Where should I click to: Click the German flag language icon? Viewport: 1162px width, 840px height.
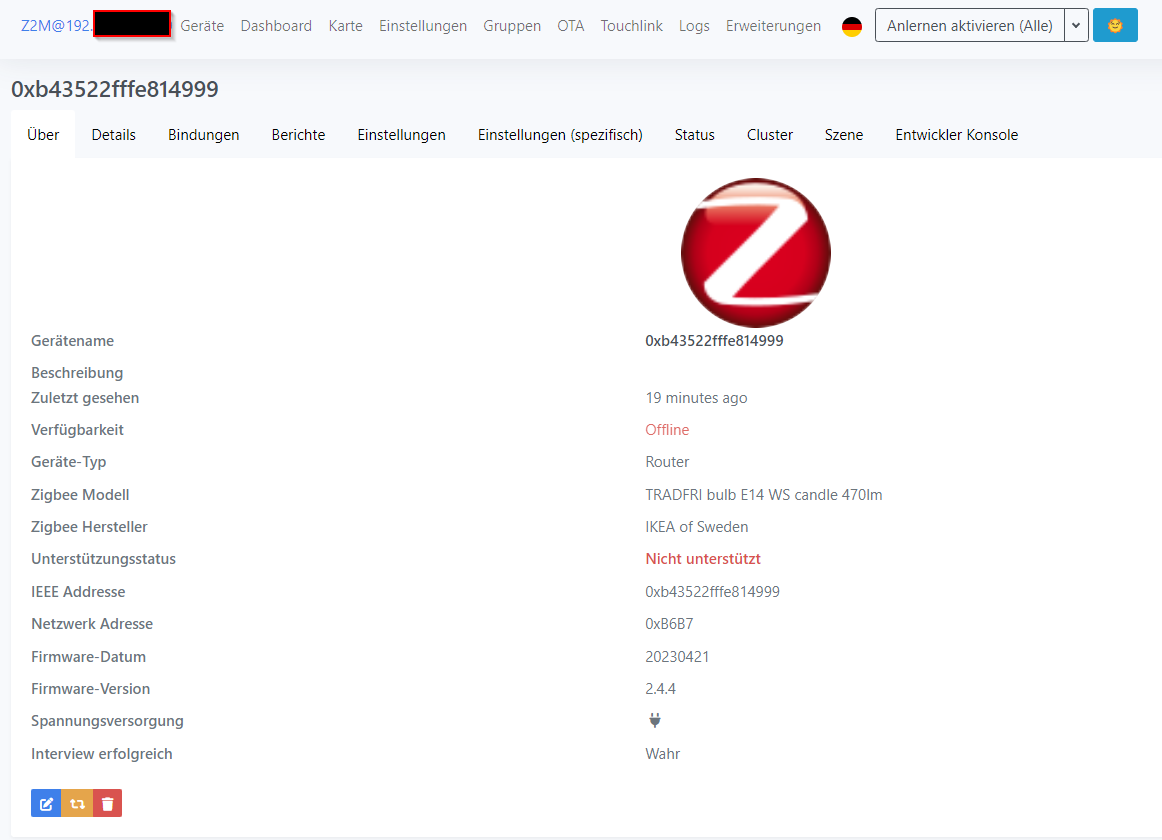852,27
